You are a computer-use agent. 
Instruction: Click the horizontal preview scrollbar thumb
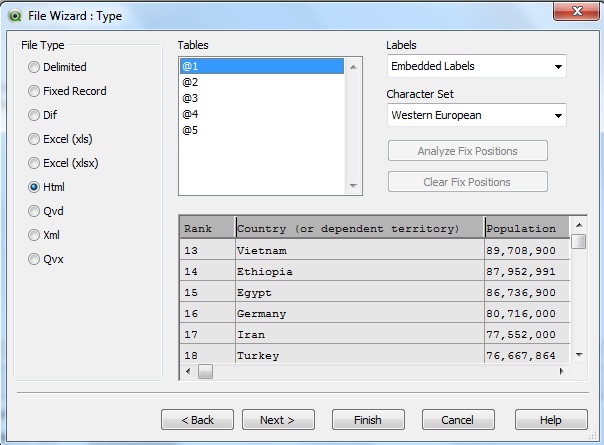[206, 372]
